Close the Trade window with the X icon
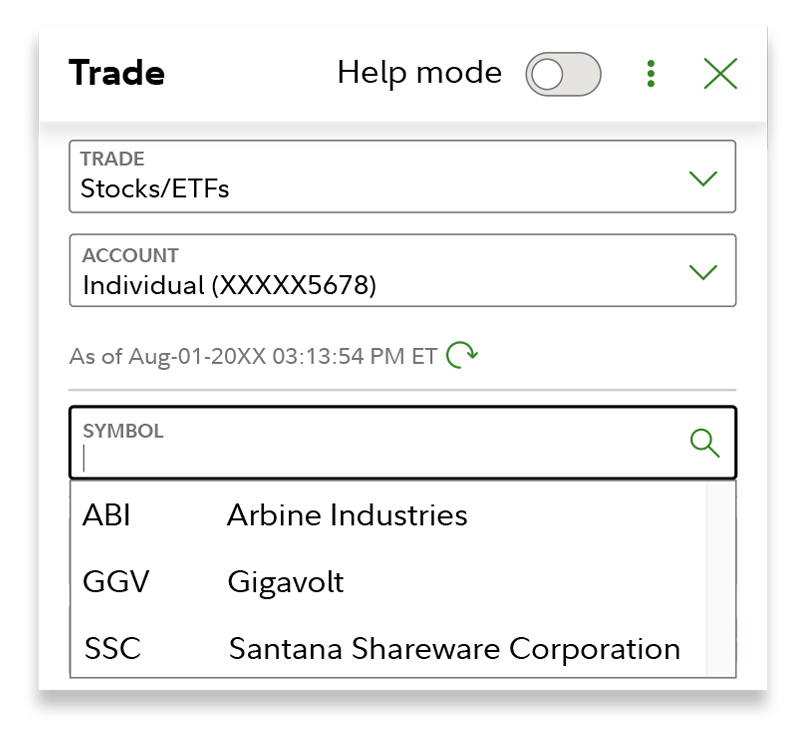This screenshot has width=807, height=731. pyautogui.click(x=719, y=73)
